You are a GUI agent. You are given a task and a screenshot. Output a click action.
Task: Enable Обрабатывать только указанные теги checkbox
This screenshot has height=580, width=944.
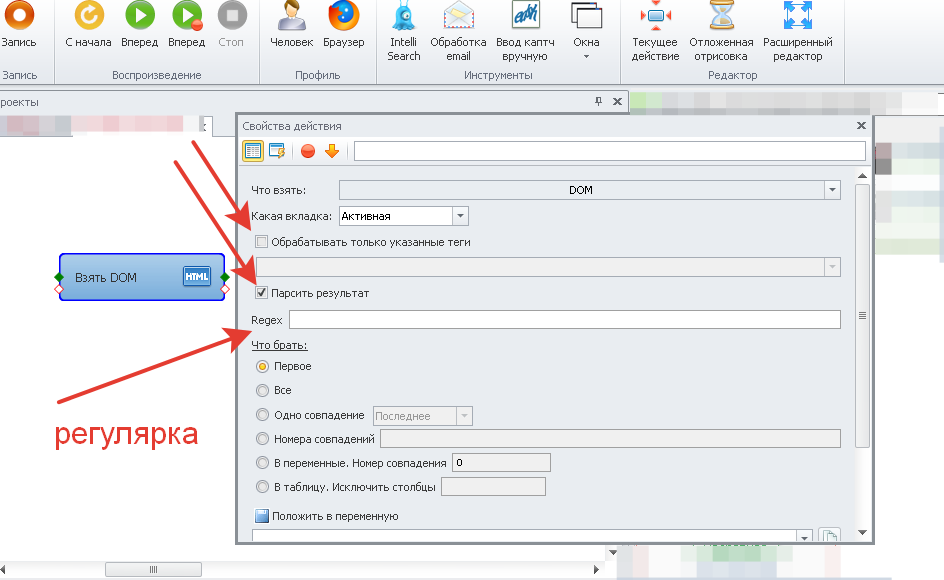click(x=261, y=242)
